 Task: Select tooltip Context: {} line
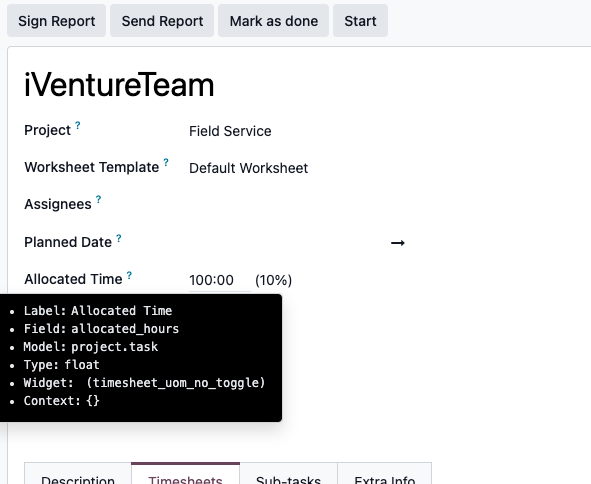tap(61, 401)
